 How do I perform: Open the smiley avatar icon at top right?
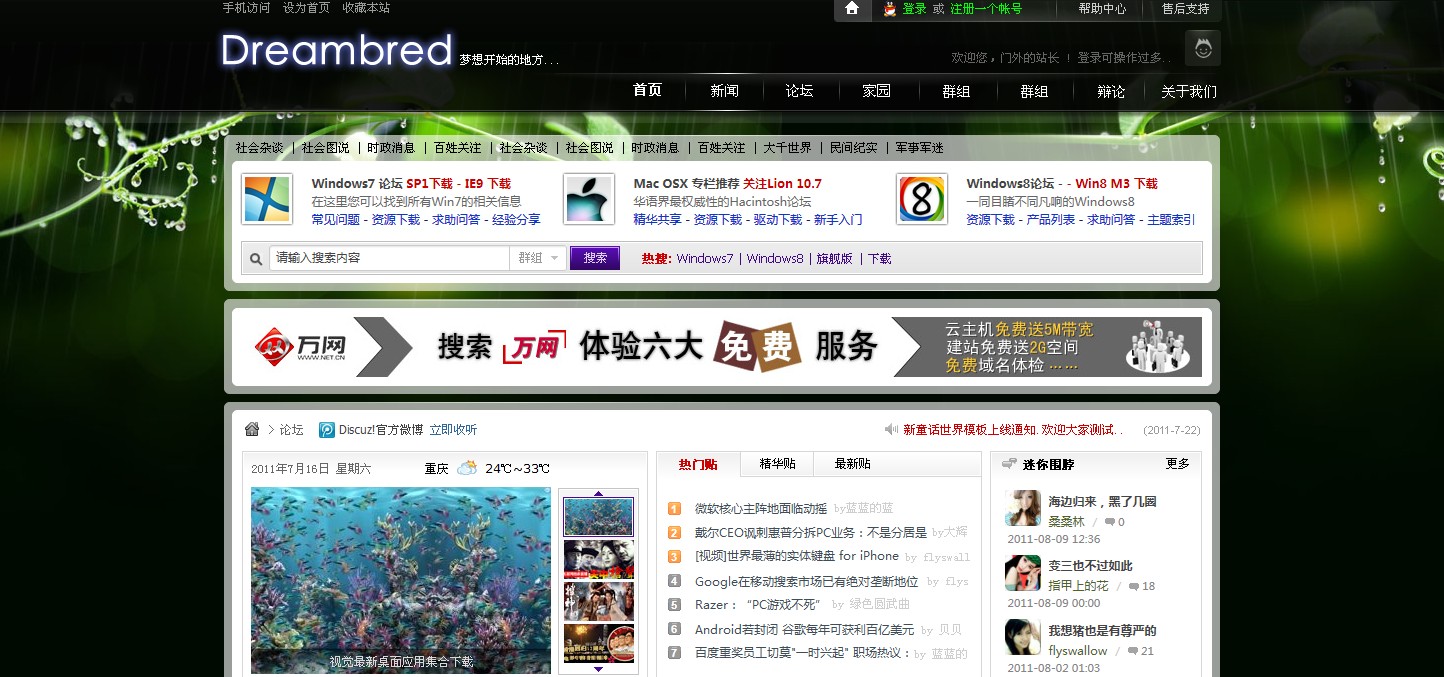[1203, 48]
